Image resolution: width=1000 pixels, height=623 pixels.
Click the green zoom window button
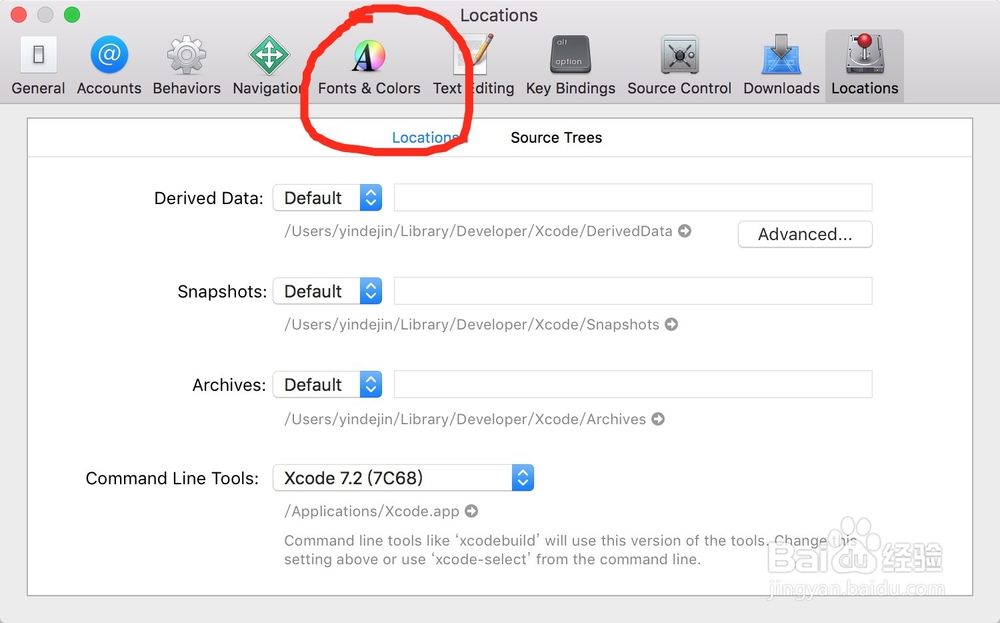pyautogui.click(x=72, y=15)
